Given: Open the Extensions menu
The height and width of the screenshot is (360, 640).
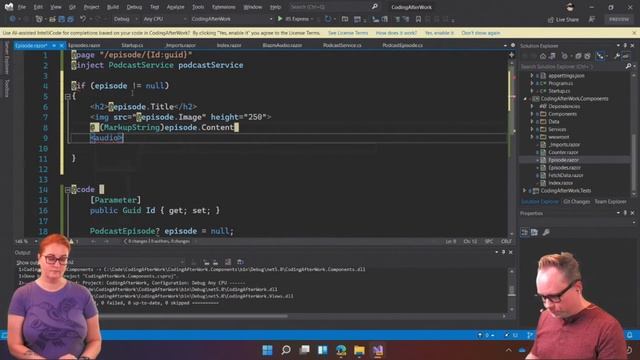Looking at the screenshot, I should 224,7.
